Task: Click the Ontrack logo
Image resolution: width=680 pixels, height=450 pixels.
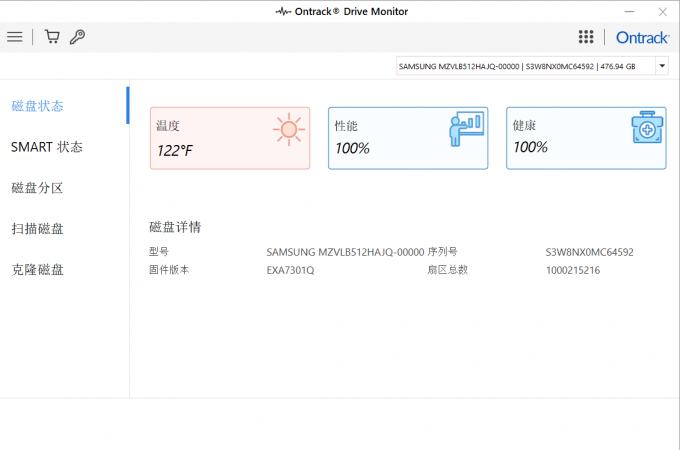Action: pos(643,38)
